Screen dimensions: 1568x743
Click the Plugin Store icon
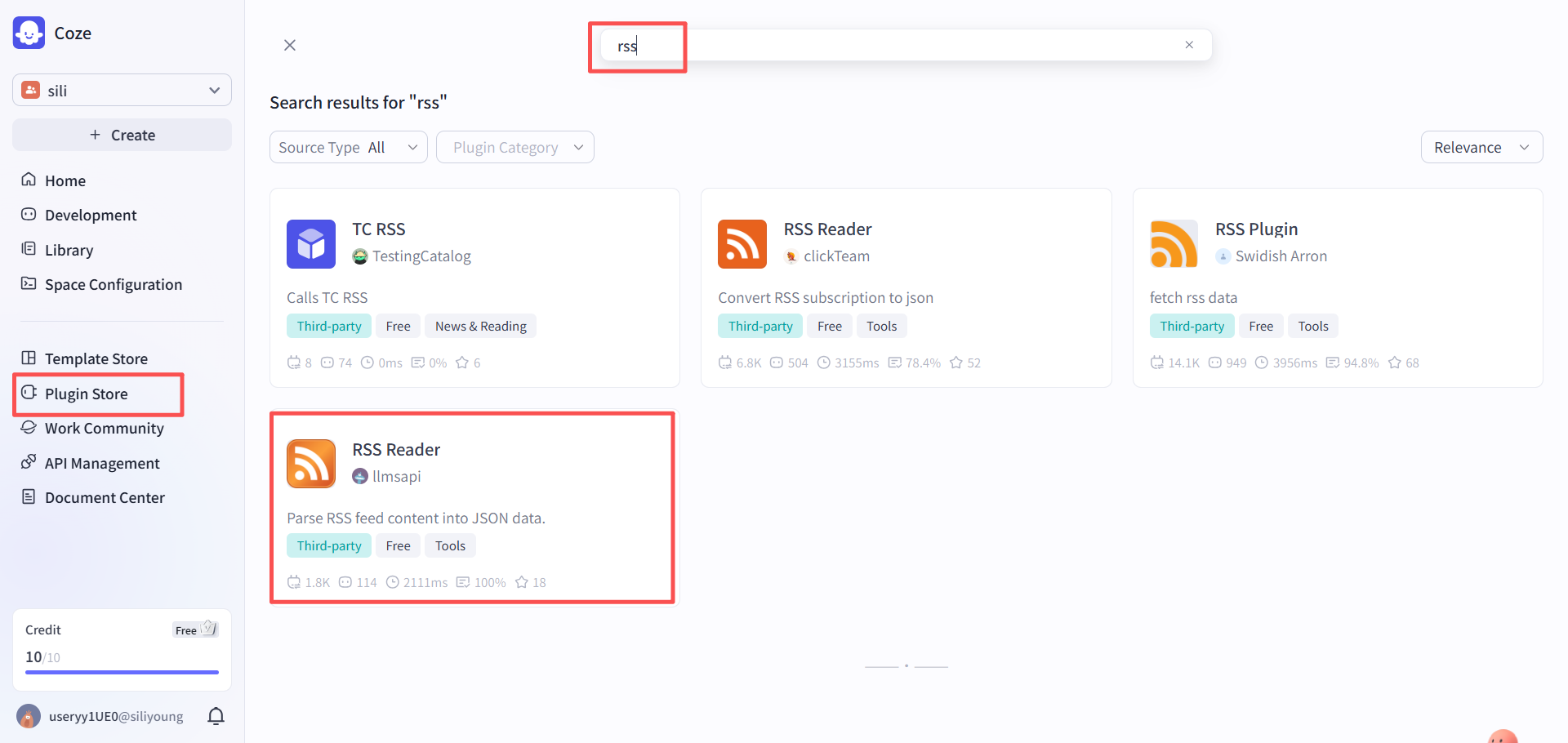(29, 392)
